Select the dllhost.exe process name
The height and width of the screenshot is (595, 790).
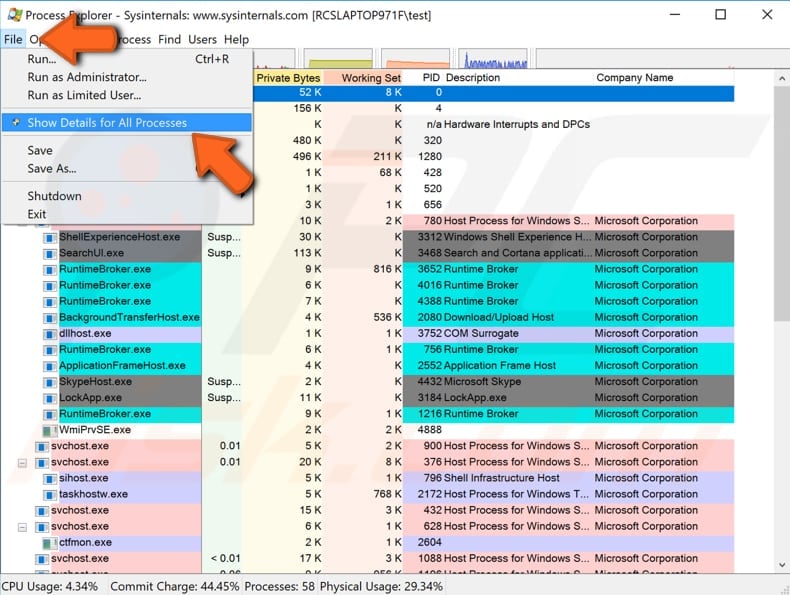(85, 334)
